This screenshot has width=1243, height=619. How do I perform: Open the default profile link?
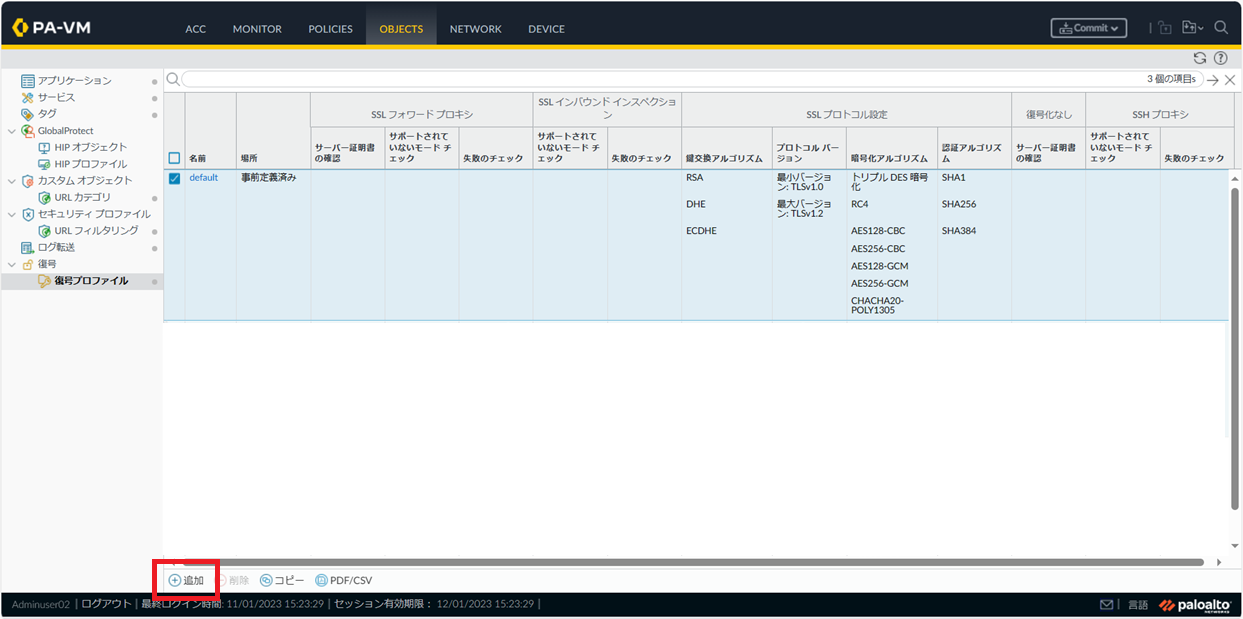pos(204,178)
